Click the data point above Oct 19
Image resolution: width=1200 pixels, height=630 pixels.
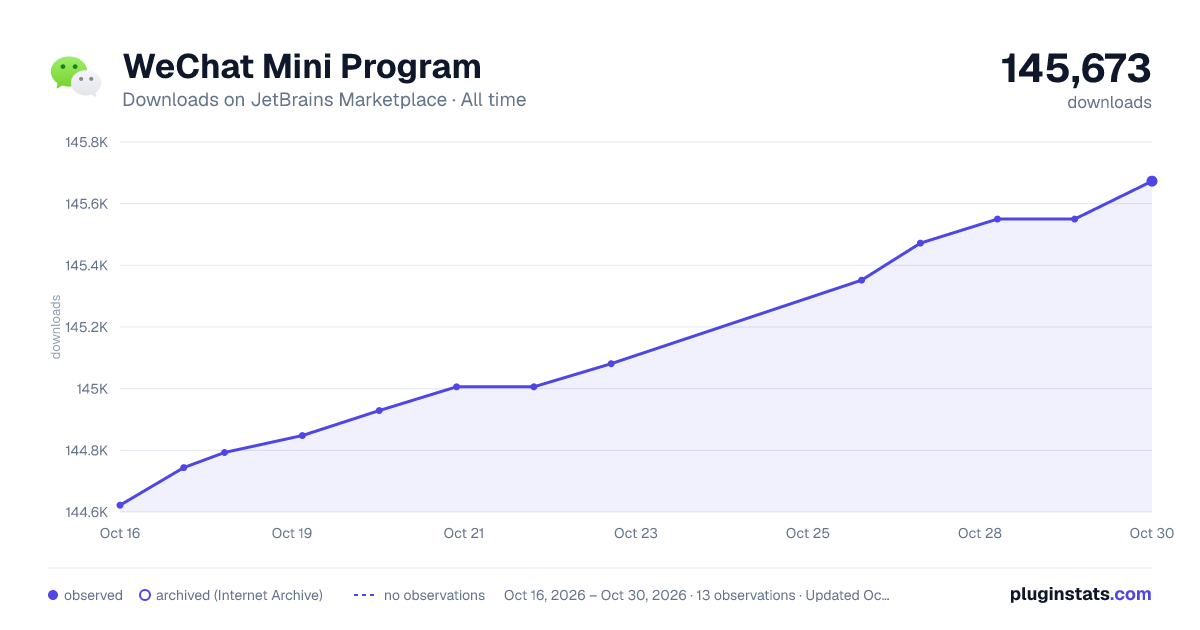pyautogui.click(x=302, y=435)
